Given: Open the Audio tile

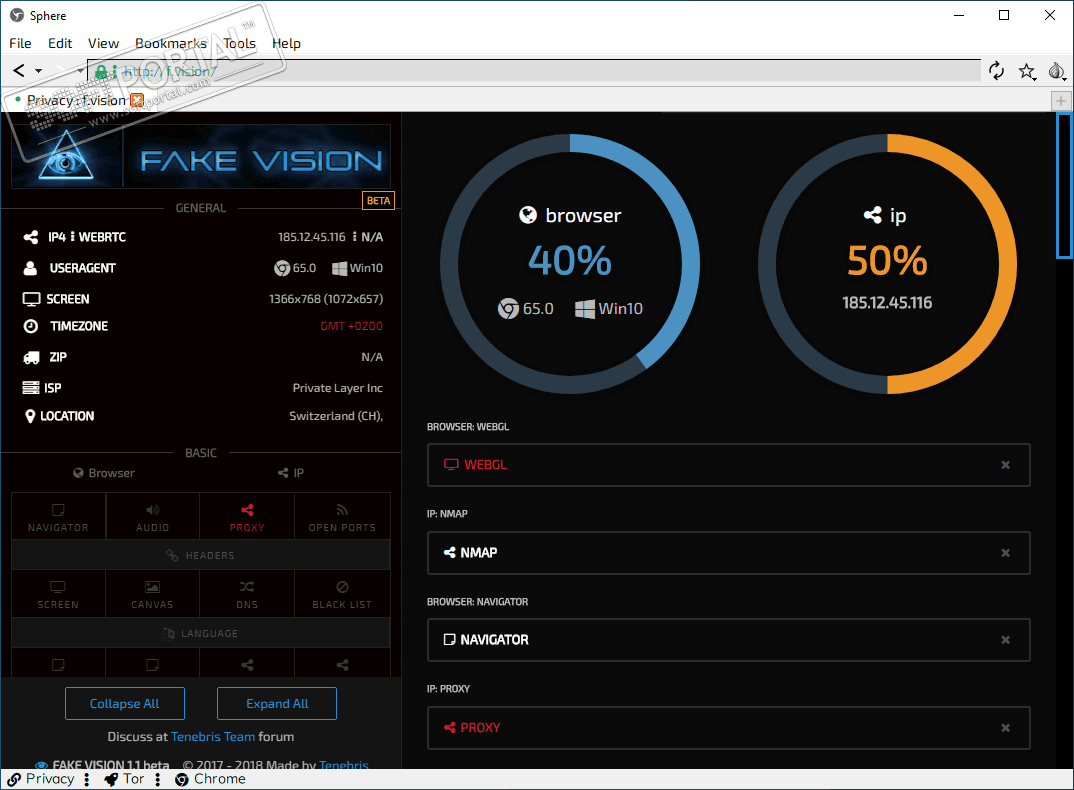Looking at the screenshot, I should [153, 517].
